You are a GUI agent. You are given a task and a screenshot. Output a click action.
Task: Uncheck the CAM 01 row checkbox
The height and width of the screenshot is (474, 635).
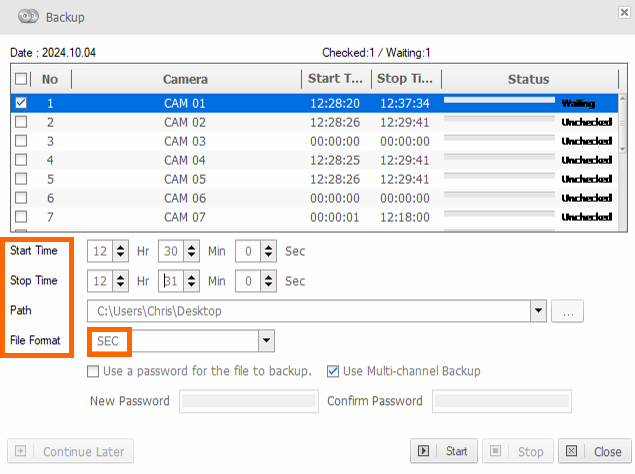21,103
